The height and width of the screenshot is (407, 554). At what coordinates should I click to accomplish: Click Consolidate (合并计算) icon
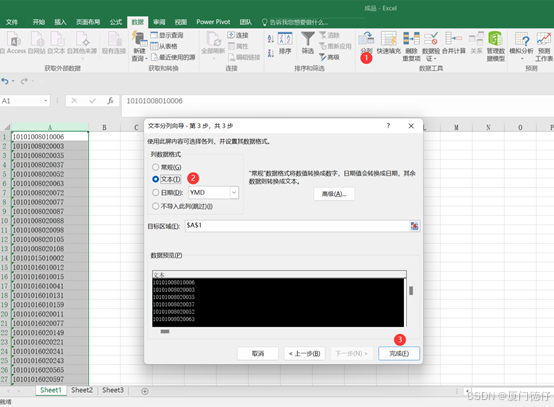click(454, 38)
